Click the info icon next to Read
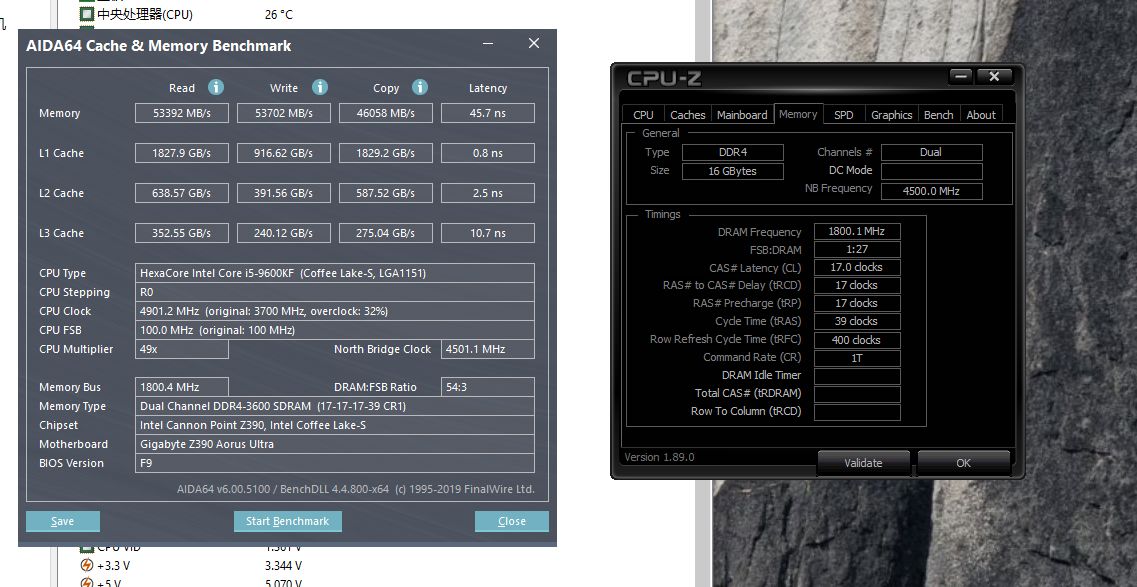 pos(216,87)
